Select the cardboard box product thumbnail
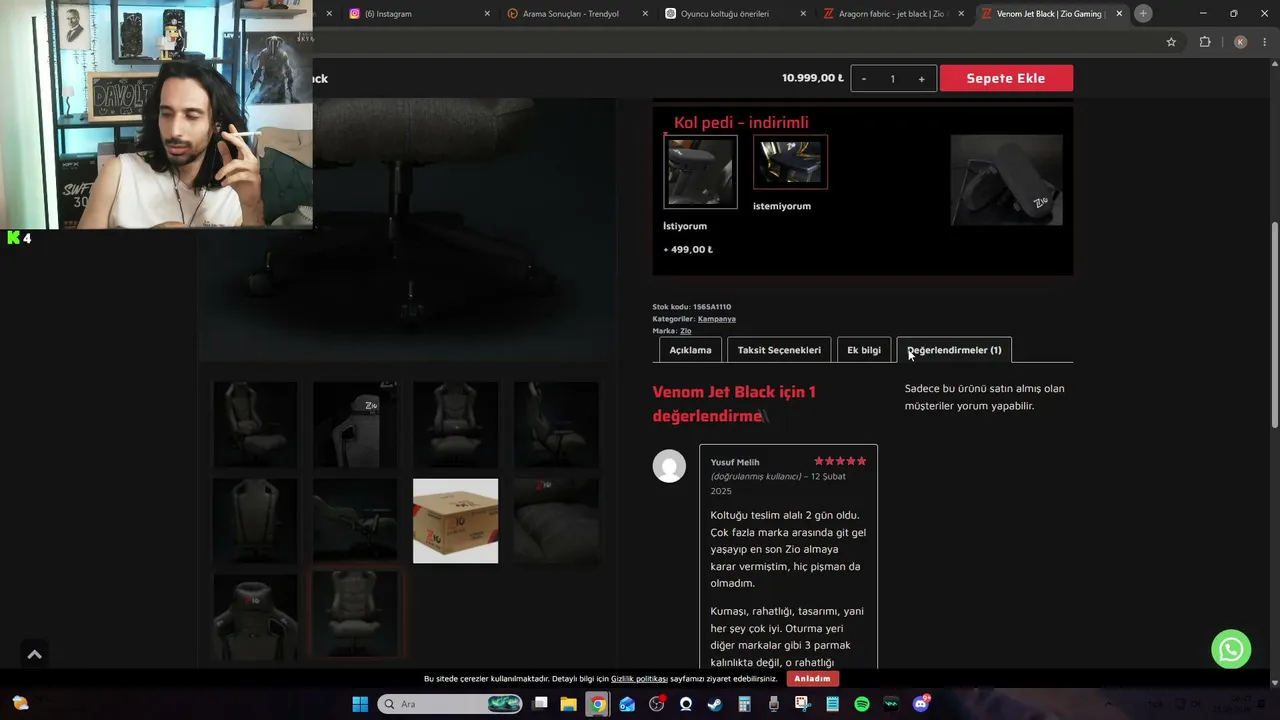 (455, 521)
